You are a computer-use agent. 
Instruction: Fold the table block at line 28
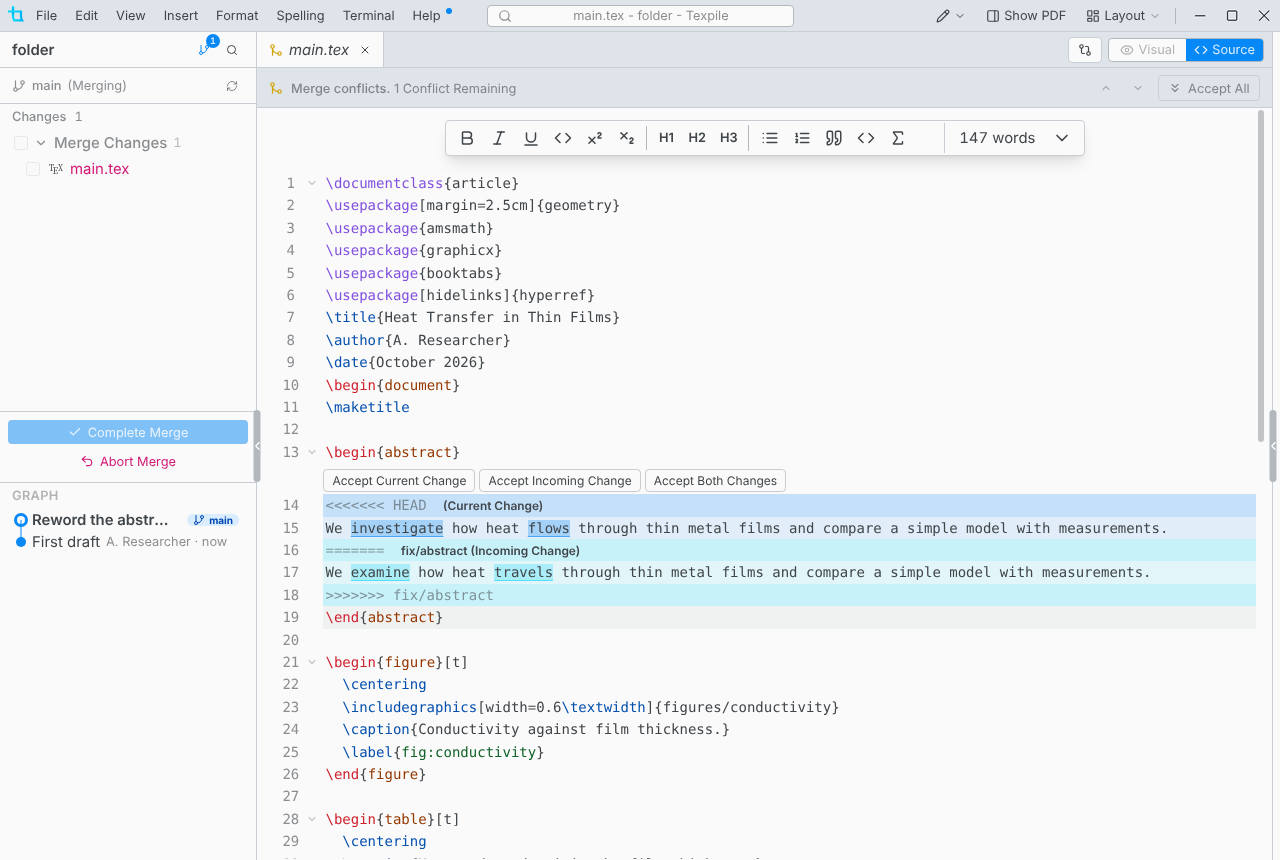[x=312, y=819]
